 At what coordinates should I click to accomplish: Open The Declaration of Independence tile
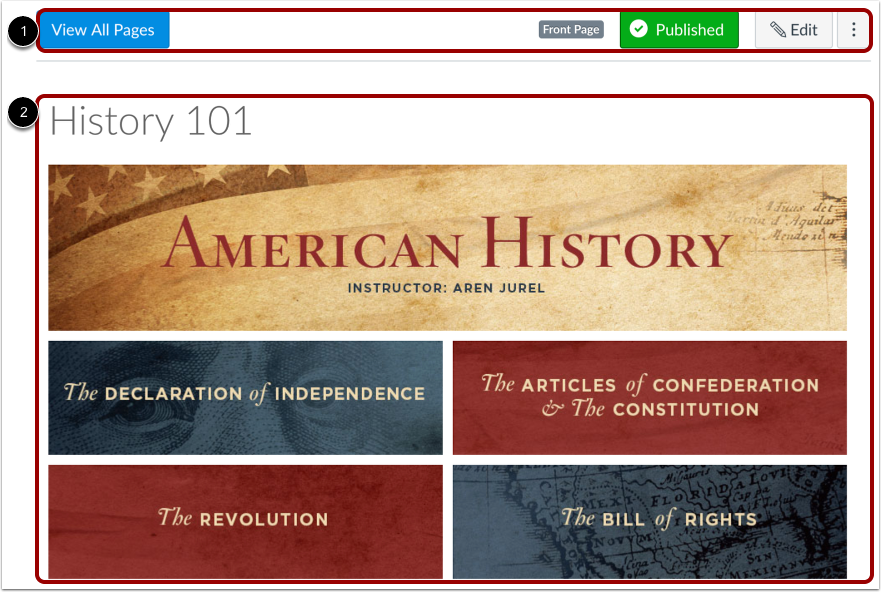pos(245,398)
